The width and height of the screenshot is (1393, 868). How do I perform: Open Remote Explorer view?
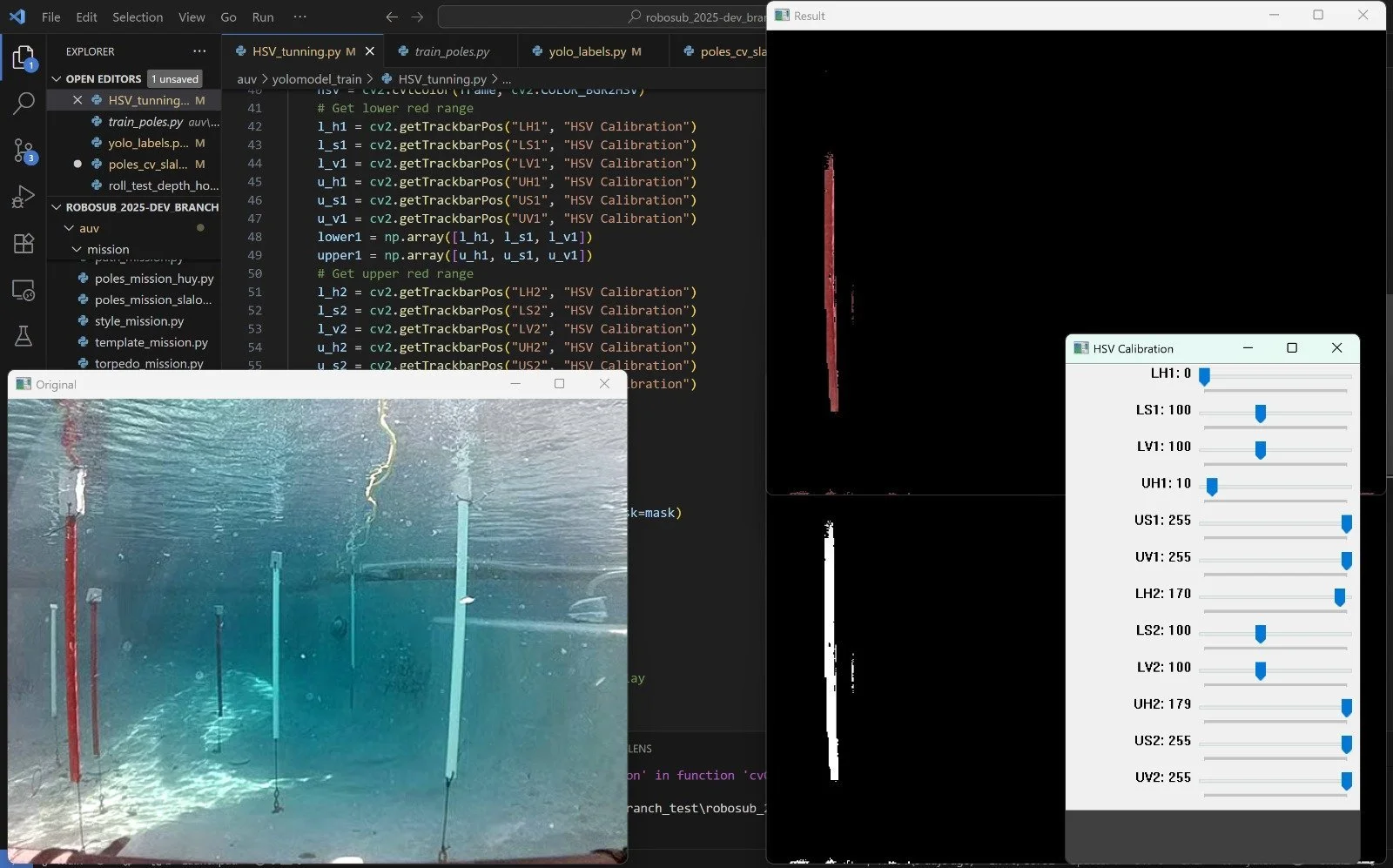(24, 290)
